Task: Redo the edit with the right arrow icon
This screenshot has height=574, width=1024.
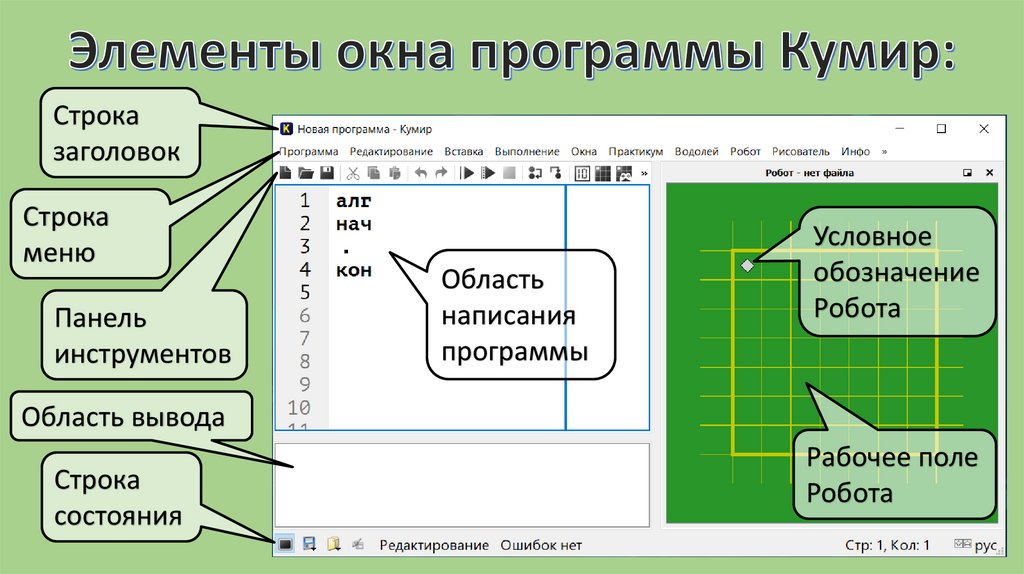Action: [x=441, y=173]
